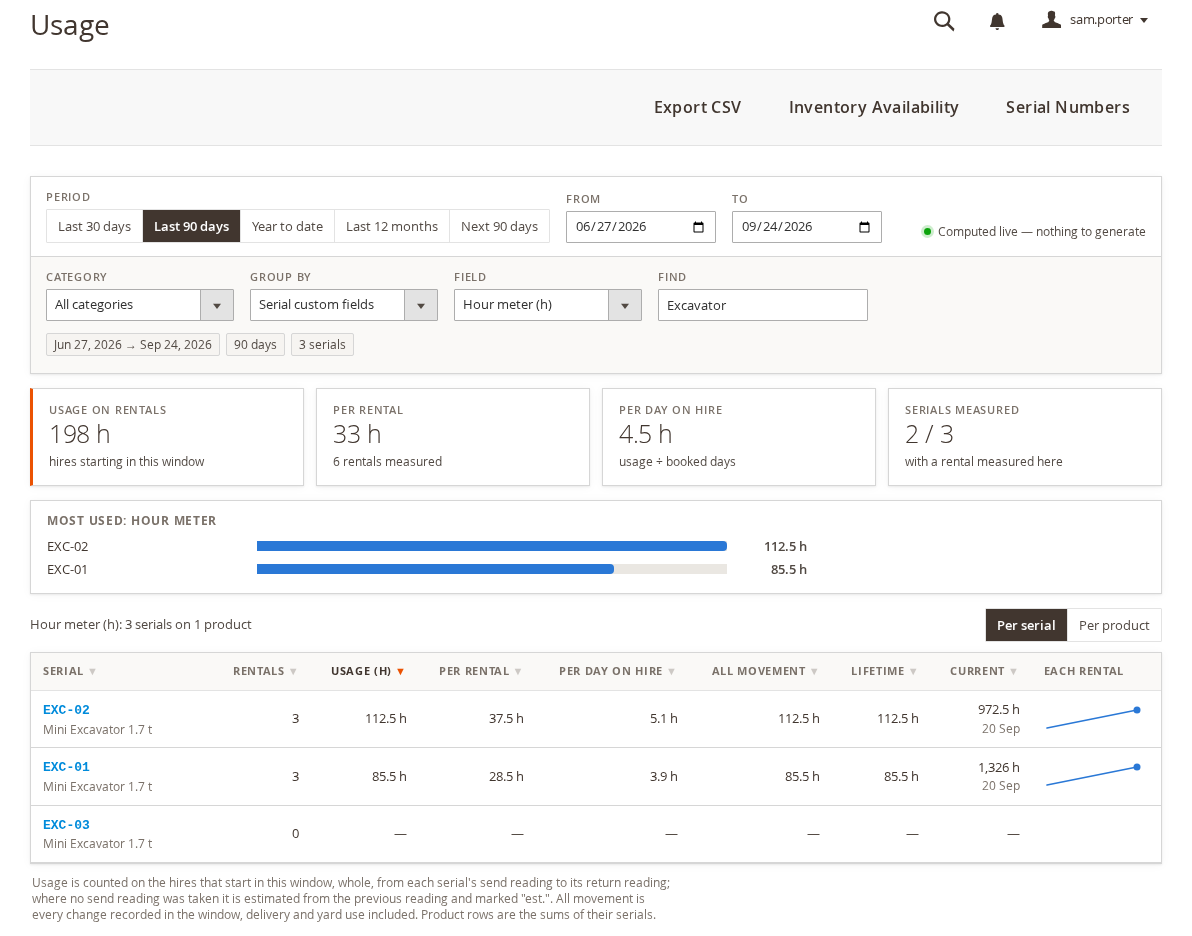
Task: Click the Each Rental column header
Action: click(x=1083, y=671)
